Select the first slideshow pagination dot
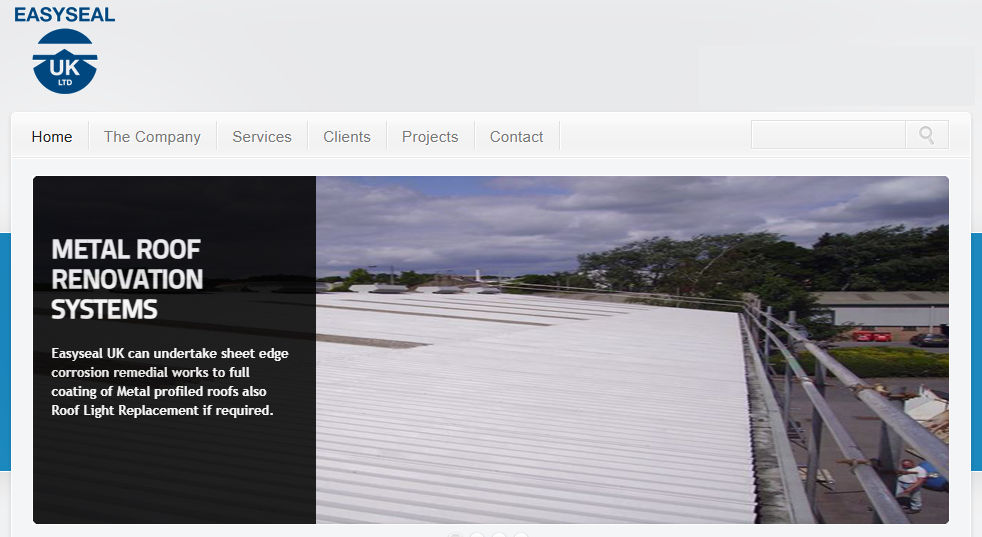The height and width of the screenshot is (537, 982). (x=455, y=535)
